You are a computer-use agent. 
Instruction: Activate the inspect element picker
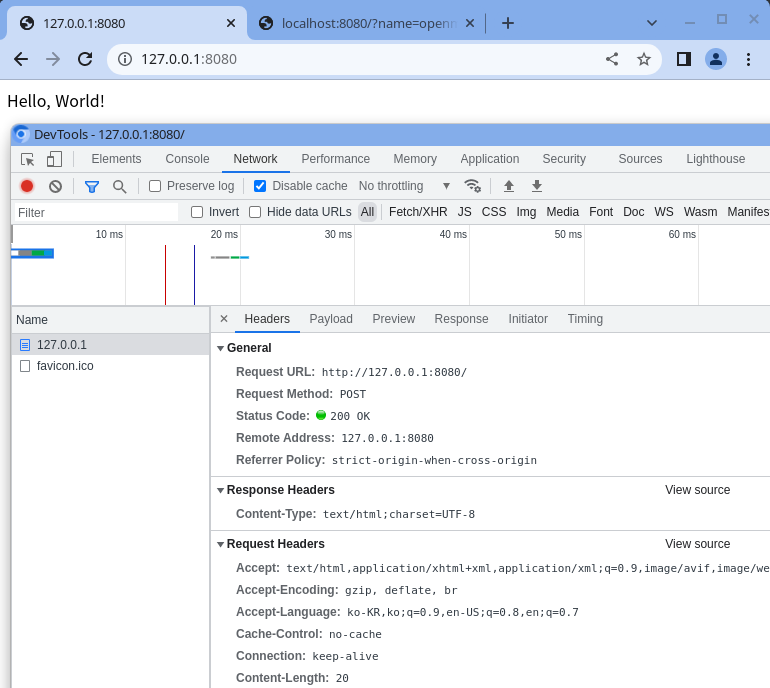(x=28, y=159)
